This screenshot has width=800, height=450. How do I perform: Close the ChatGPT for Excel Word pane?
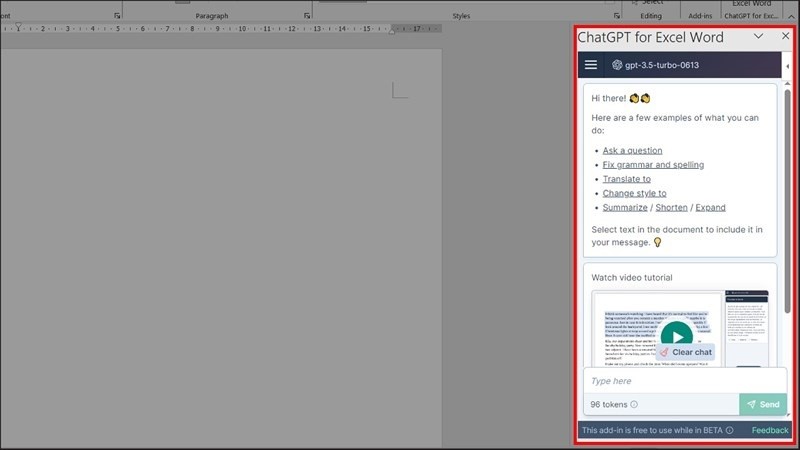click(x=785, y=36)
